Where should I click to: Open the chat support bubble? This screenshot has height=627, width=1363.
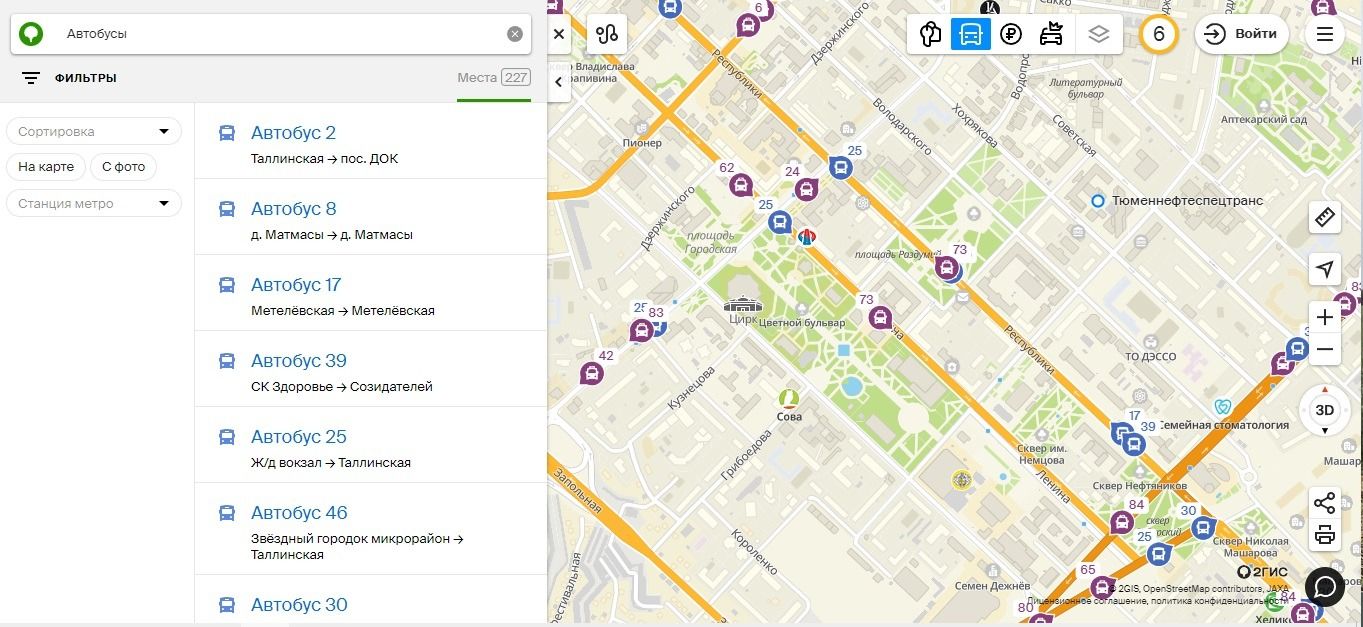pyautogui.click(x=1325, y=586)
